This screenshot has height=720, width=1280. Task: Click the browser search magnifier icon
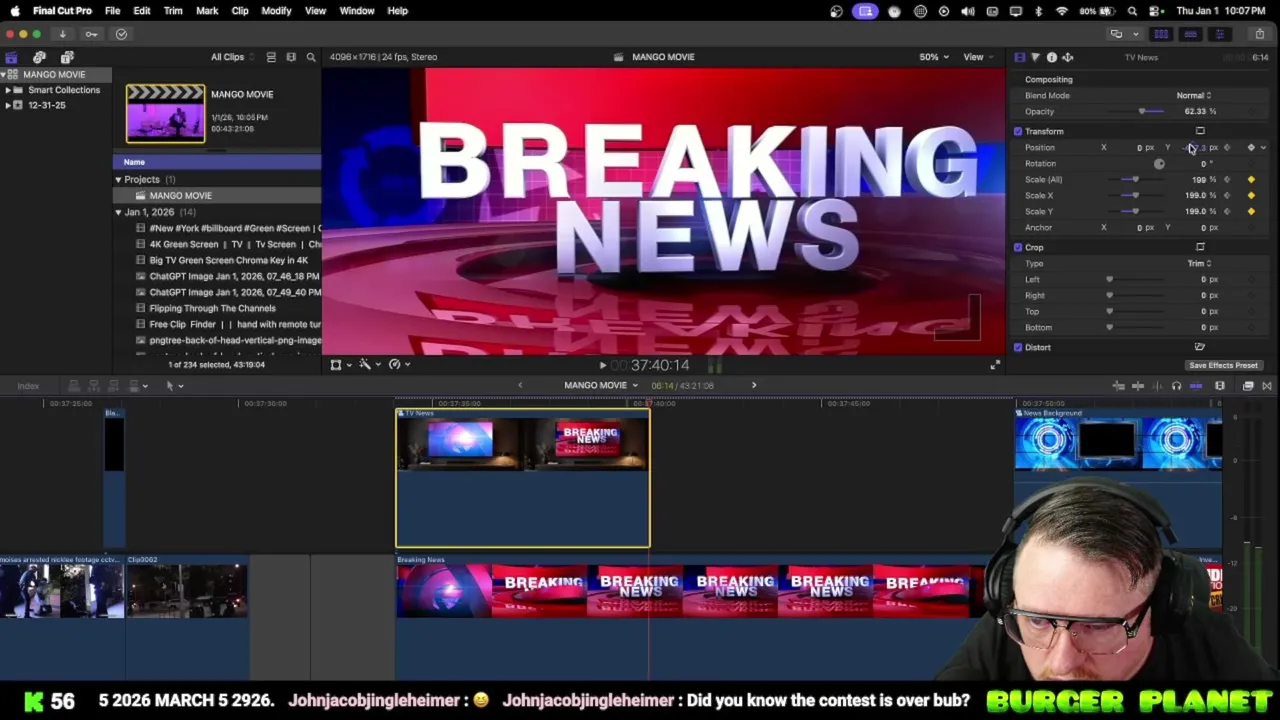pyautogui.click(x=311, y=57)
